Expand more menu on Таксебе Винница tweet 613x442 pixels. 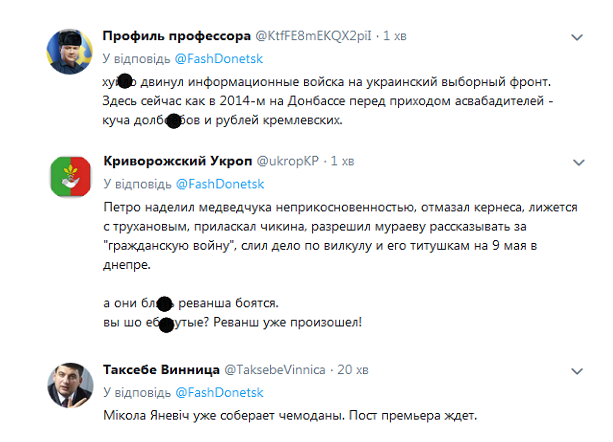click(x=577, y=370)
